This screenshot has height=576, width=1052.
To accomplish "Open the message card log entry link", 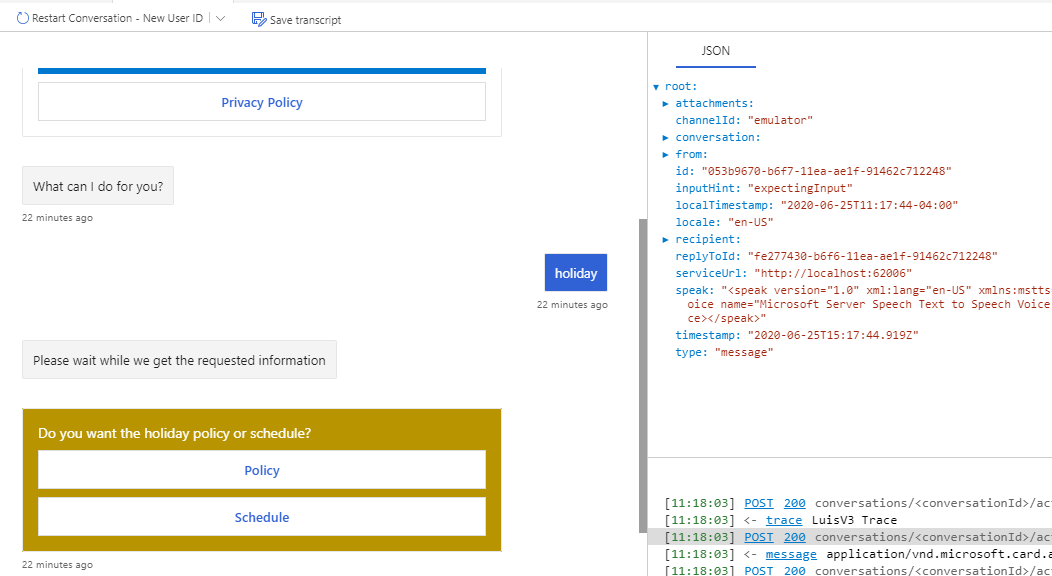I will pos(791,554).
